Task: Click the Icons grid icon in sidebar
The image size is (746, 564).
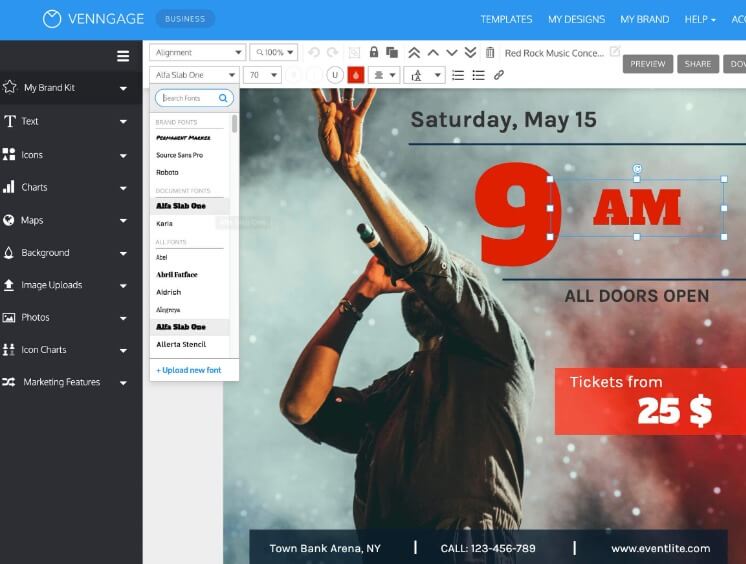Action: pyautogui.click(x=9, y=154)
